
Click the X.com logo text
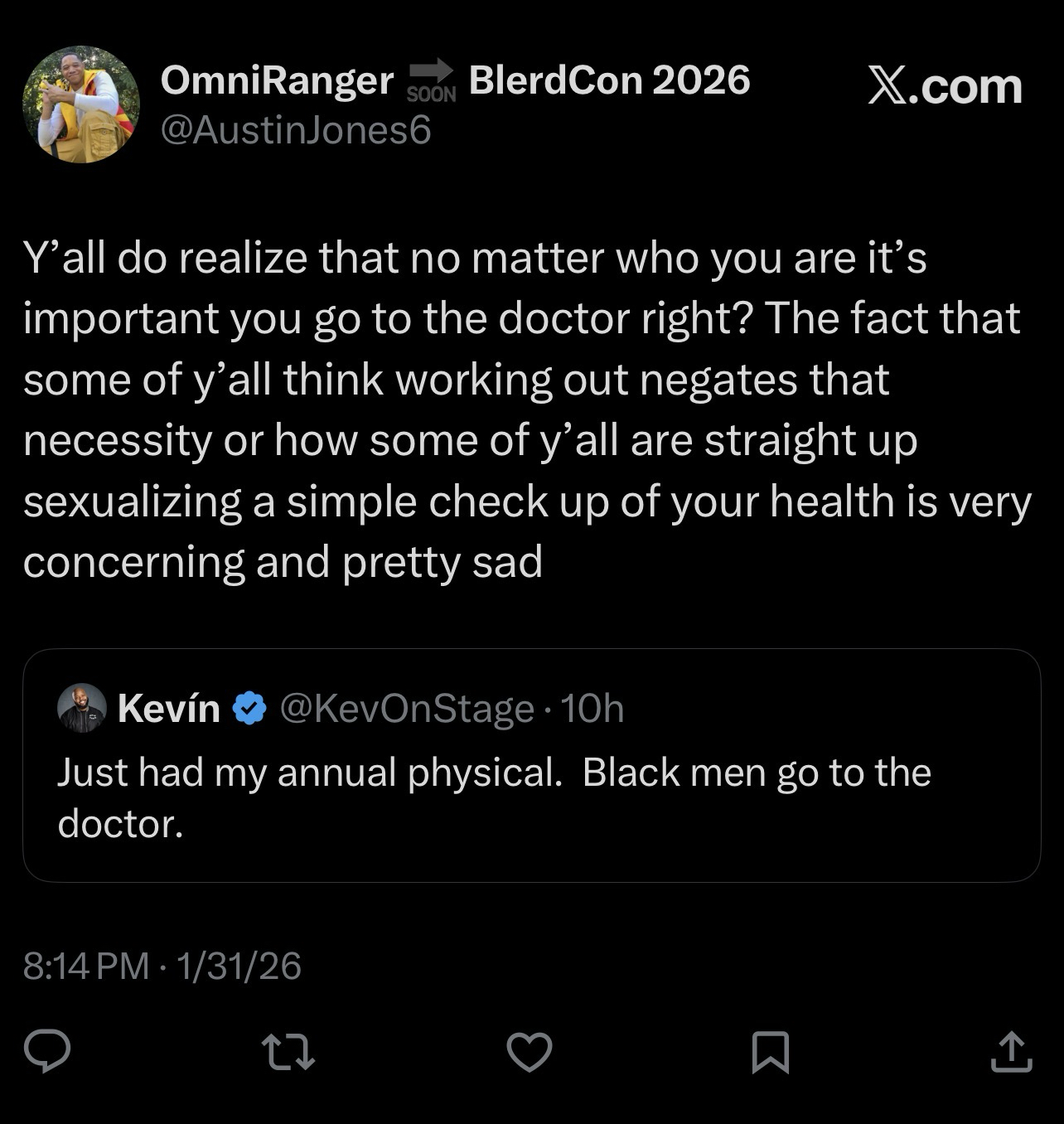click(945, 86)
